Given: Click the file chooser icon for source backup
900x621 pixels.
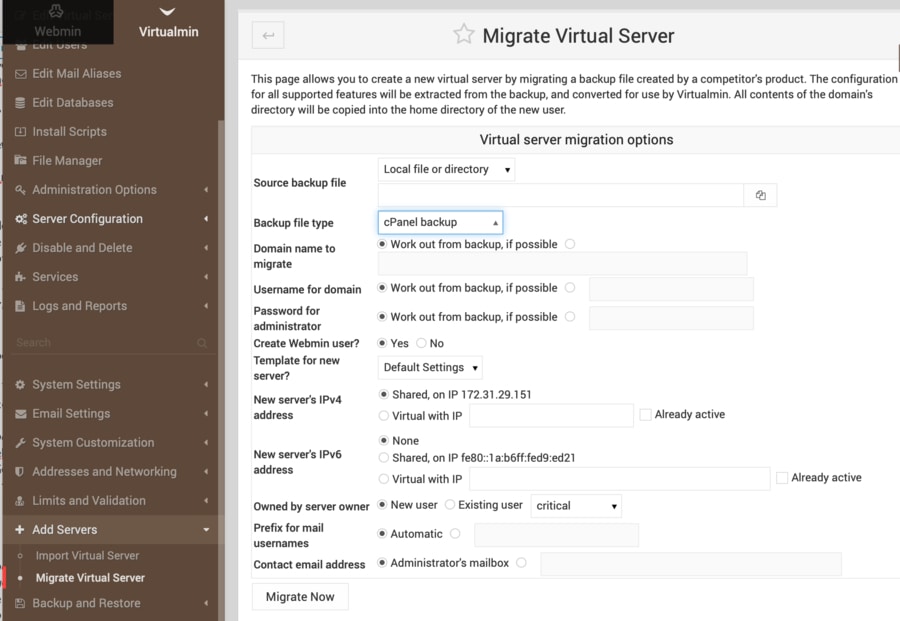Looking at the screenshot, I should pos(761,196).
